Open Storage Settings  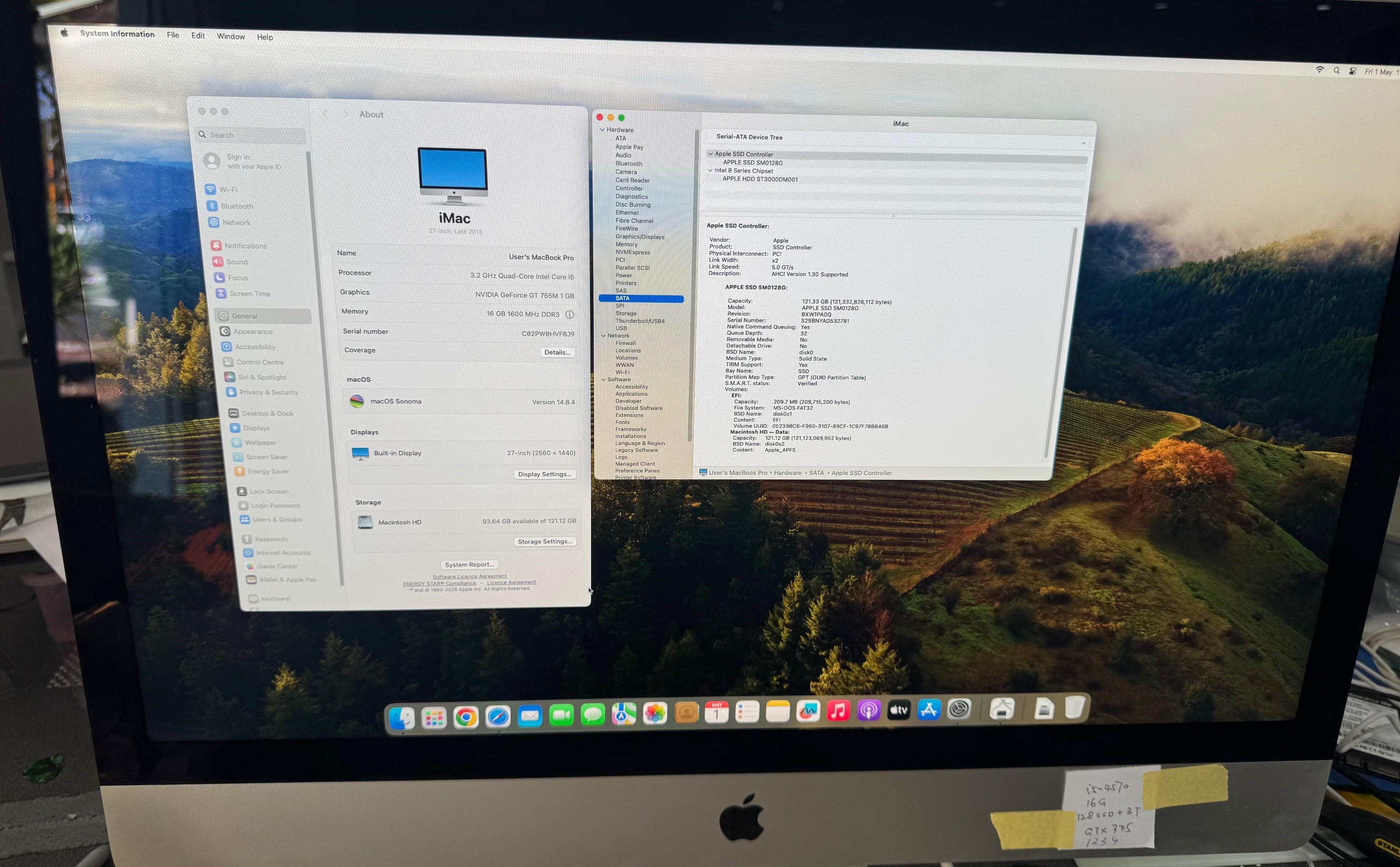point(545,542)
